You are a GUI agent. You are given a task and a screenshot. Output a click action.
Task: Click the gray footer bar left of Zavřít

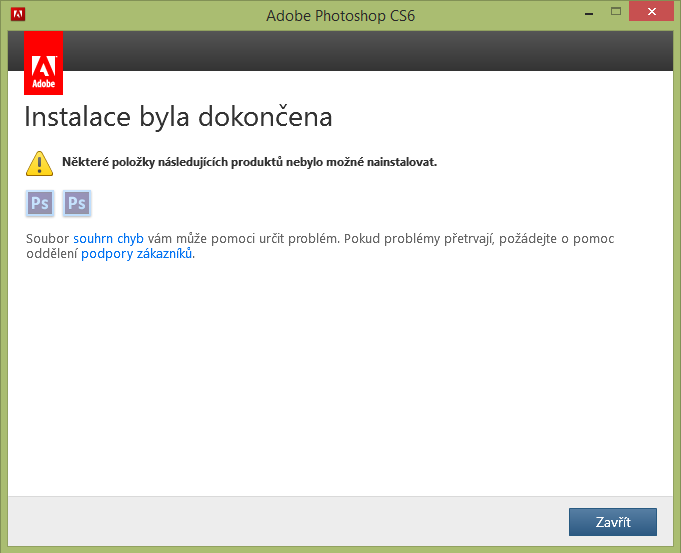(x=280, y=521)
